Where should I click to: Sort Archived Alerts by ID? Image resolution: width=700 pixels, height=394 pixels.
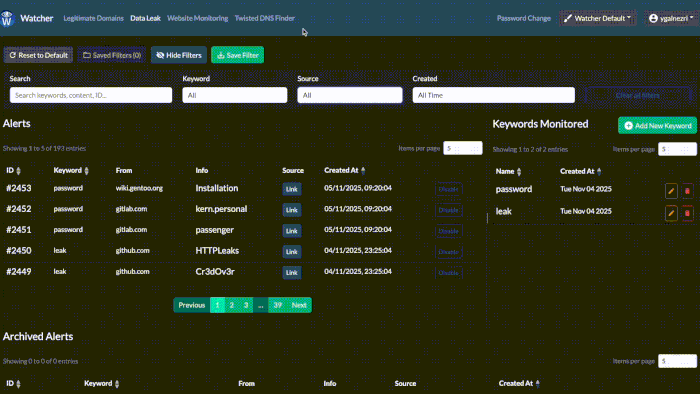13,383
